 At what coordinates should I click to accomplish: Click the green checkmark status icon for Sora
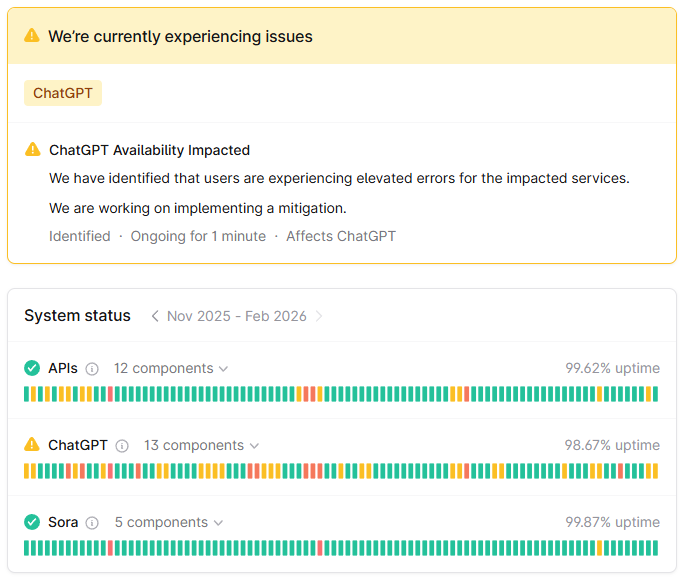click(32, 522)
